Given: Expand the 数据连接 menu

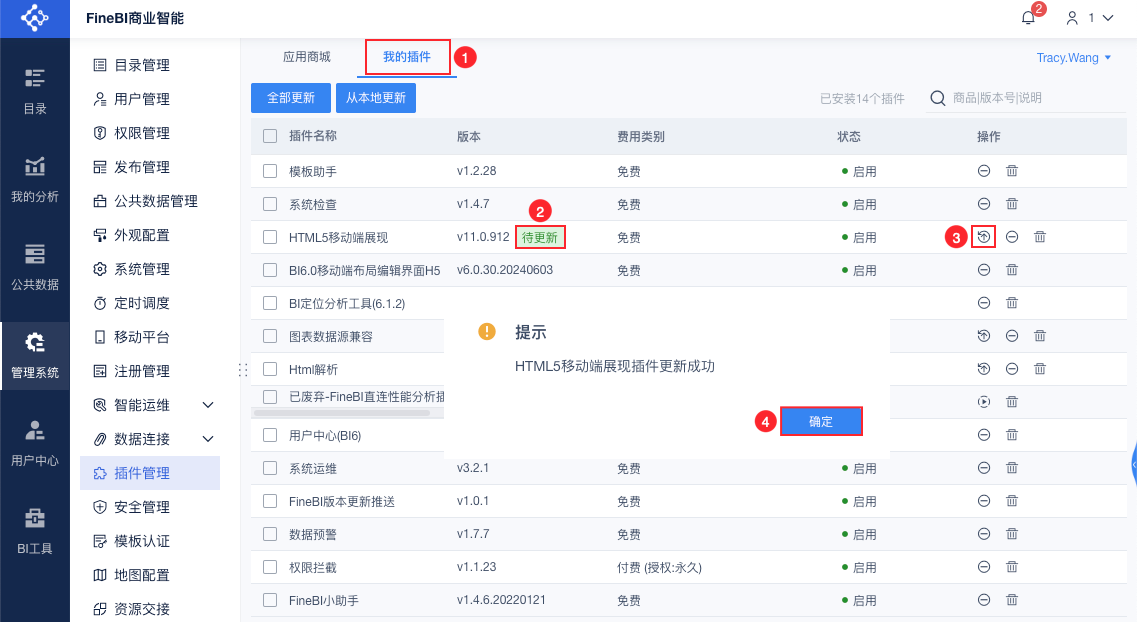Looking at the screenshot, I should coord(208,439).
